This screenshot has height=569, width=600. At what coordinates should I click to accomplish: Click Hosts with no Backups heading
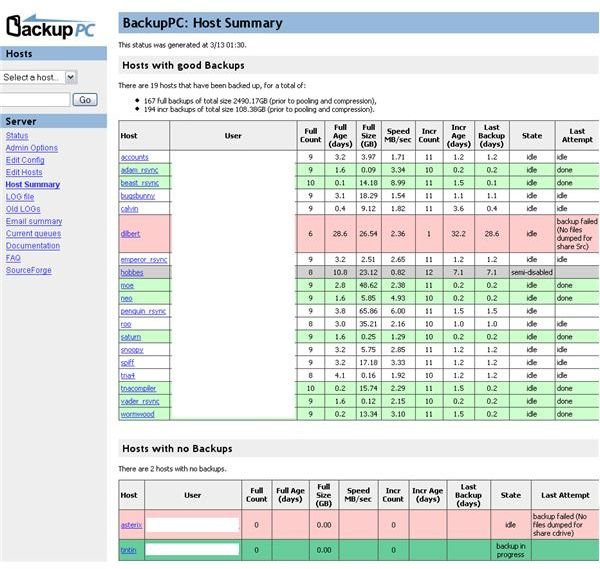click(x=177, y=448)
